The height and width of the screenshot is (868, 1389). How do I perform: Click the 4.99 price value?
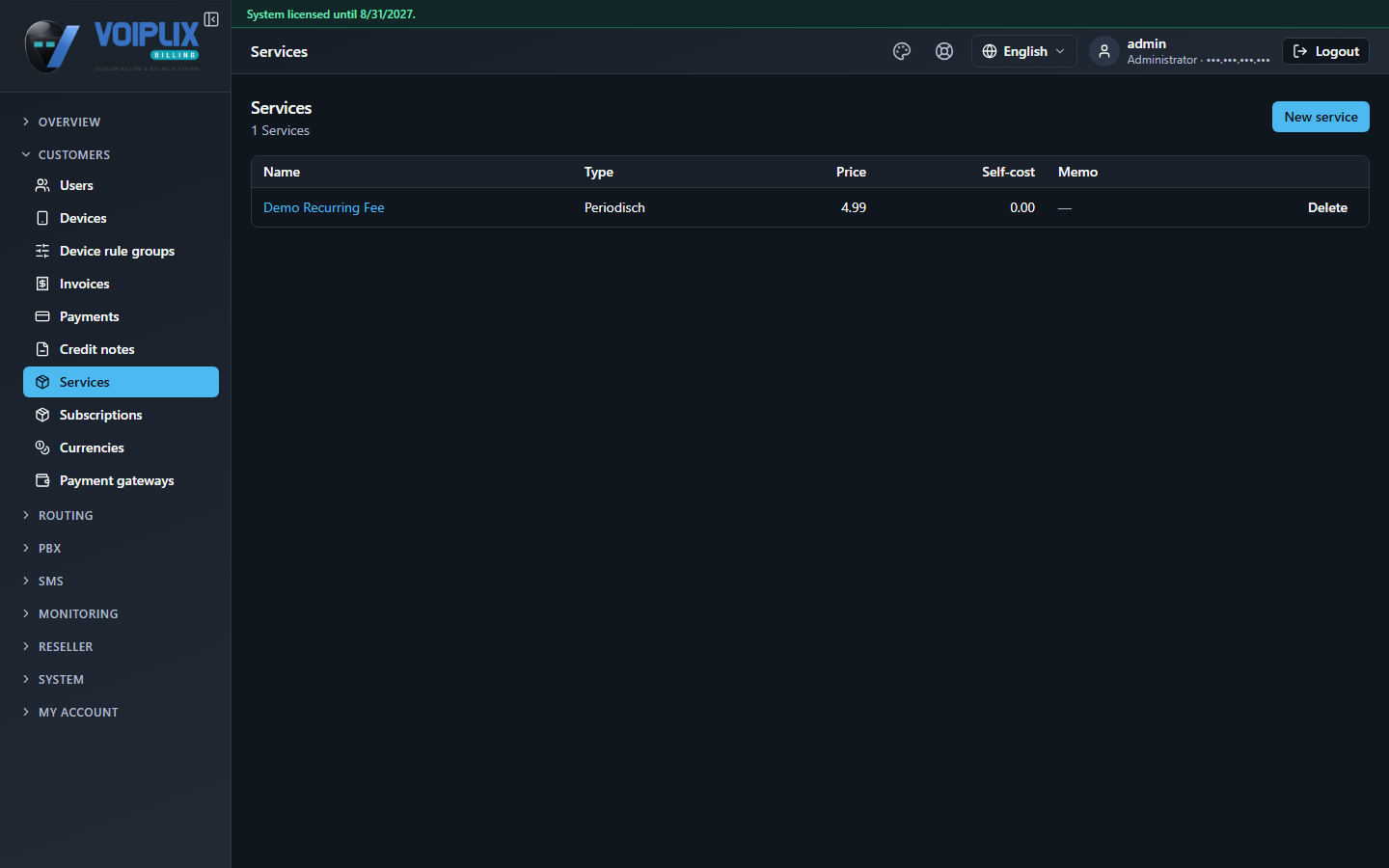coord(854,207)
